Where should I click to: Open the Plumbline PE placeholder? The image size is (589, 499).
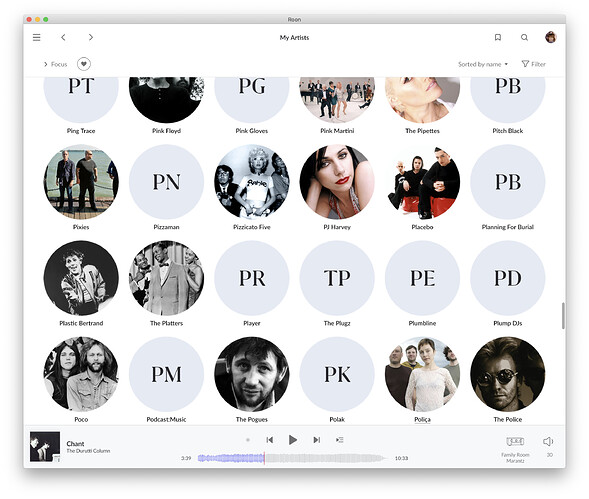point(422,278)
